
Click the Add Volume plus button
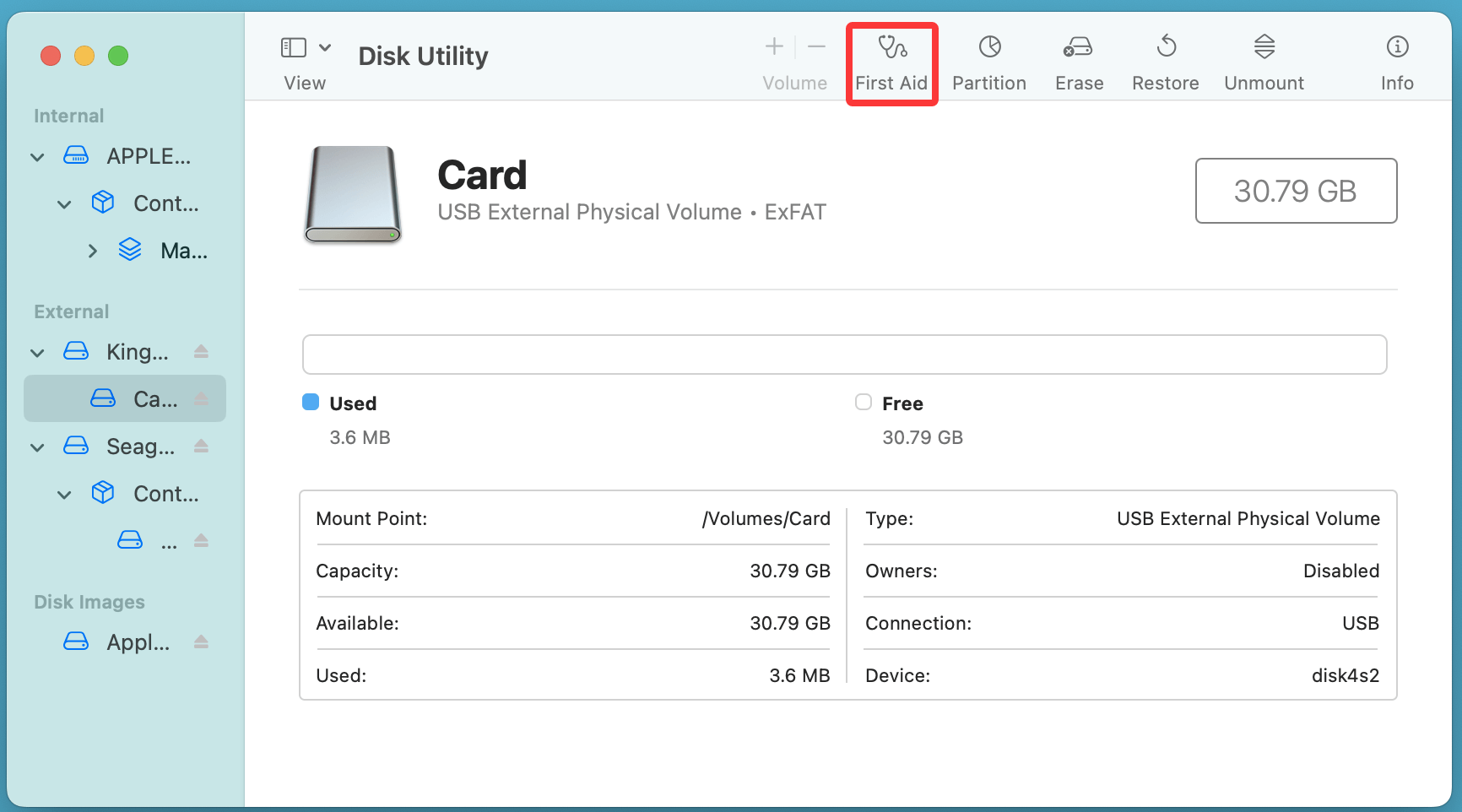(x=773, y=46)
